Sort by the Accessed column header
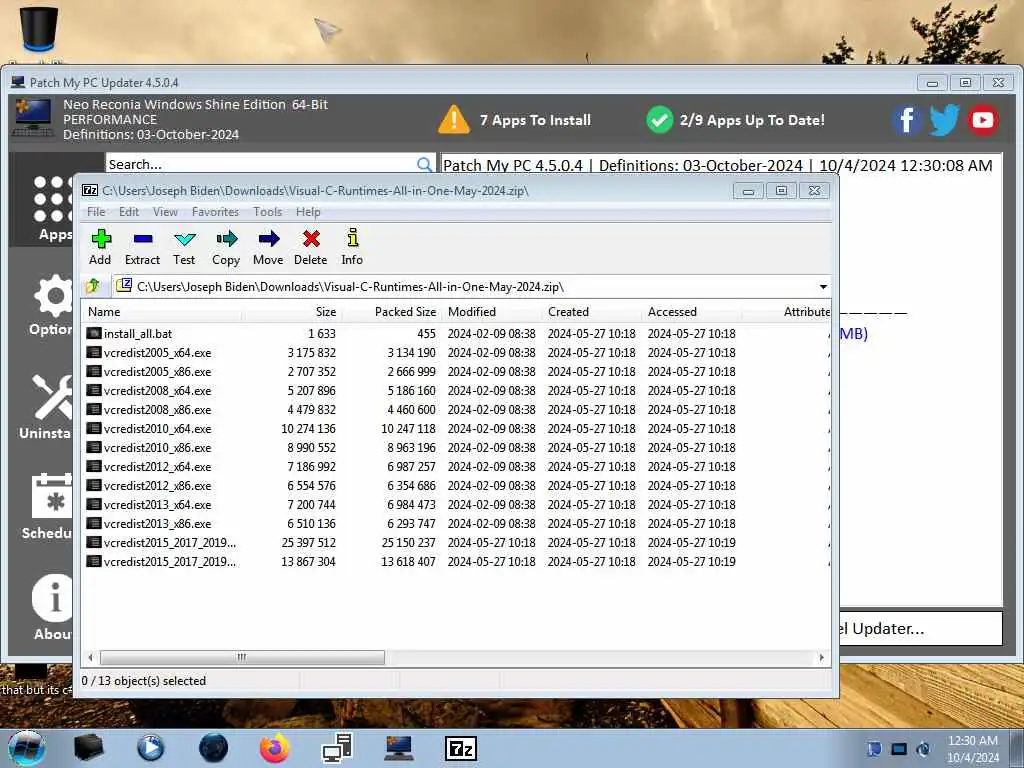1024x768 pixels. [692, 312]
